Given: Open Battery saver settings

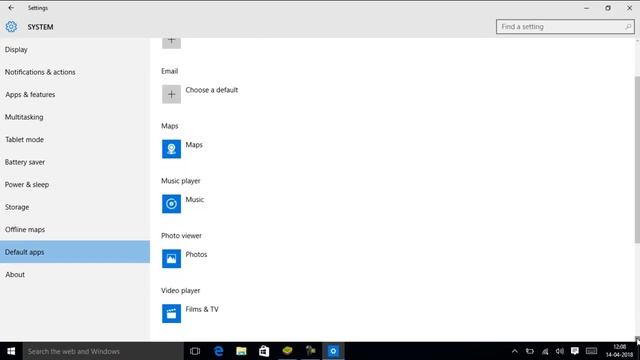Looking at the screenshot, I should click(x=75, y=162).
